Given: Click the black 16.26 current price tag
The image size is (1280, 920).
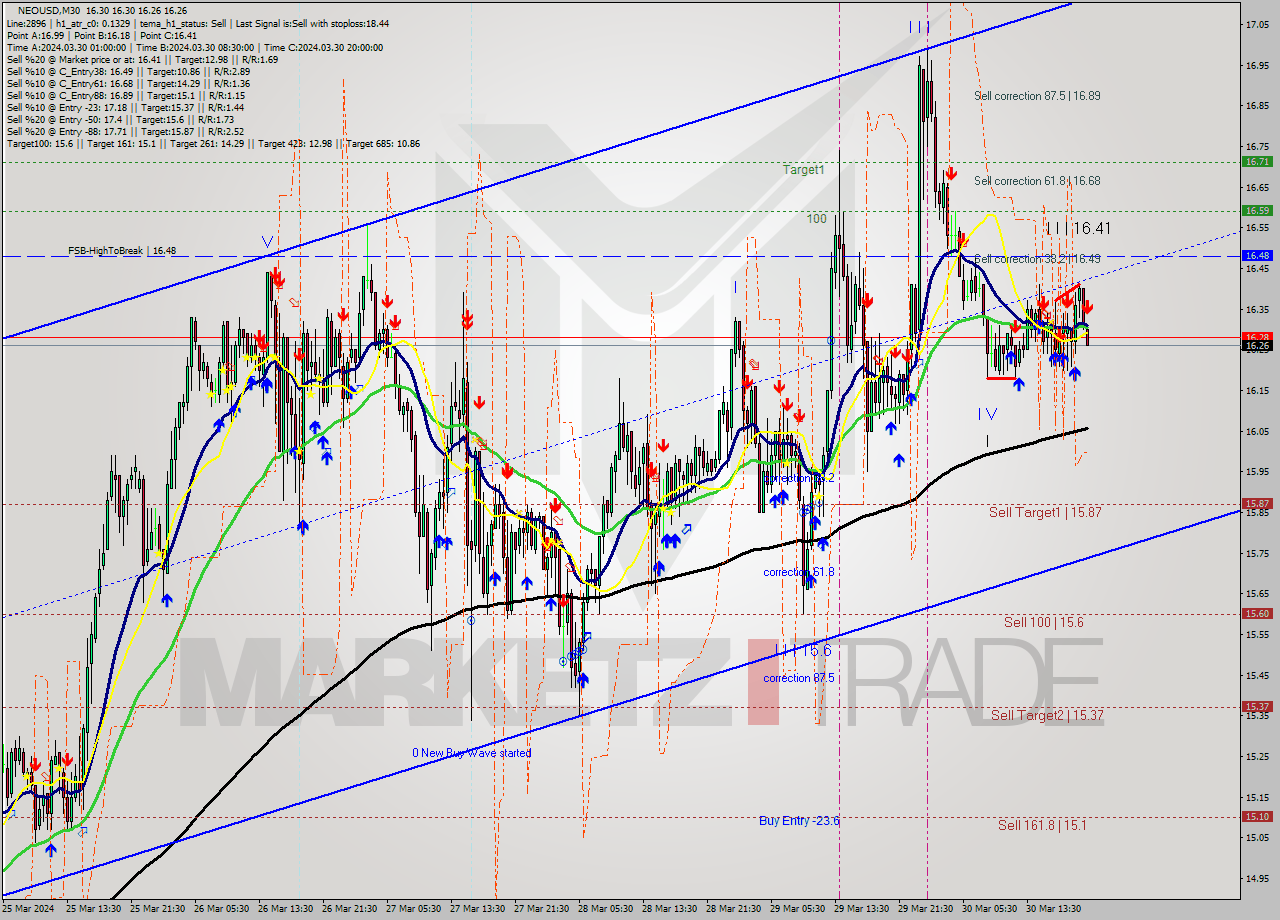Looking at the screenshot, I should tap(1257, 345).
